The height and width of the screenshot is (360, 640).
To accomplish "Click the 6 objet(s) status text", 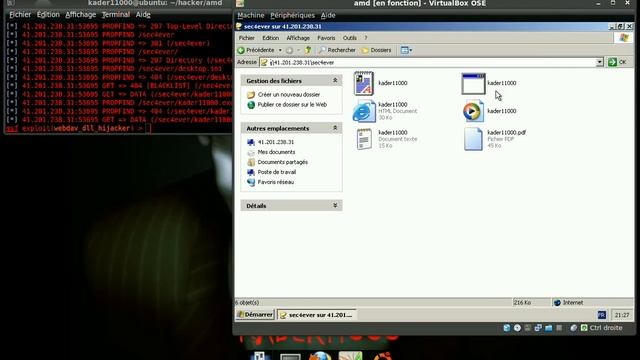I will pyautogui.click(x=247, y=303).
